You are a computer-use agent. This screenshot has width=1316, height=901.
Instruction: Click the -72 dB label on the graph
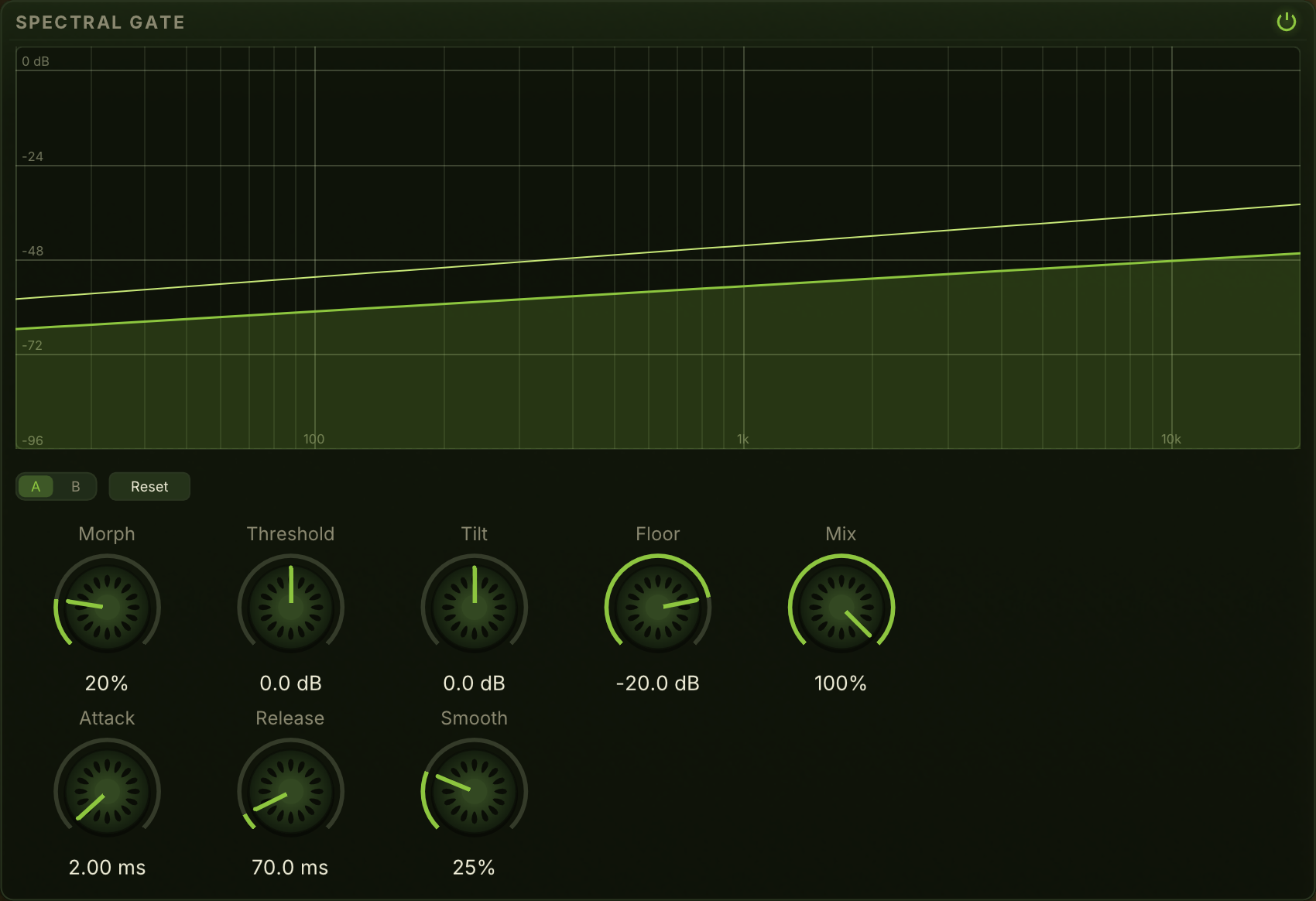33,345
